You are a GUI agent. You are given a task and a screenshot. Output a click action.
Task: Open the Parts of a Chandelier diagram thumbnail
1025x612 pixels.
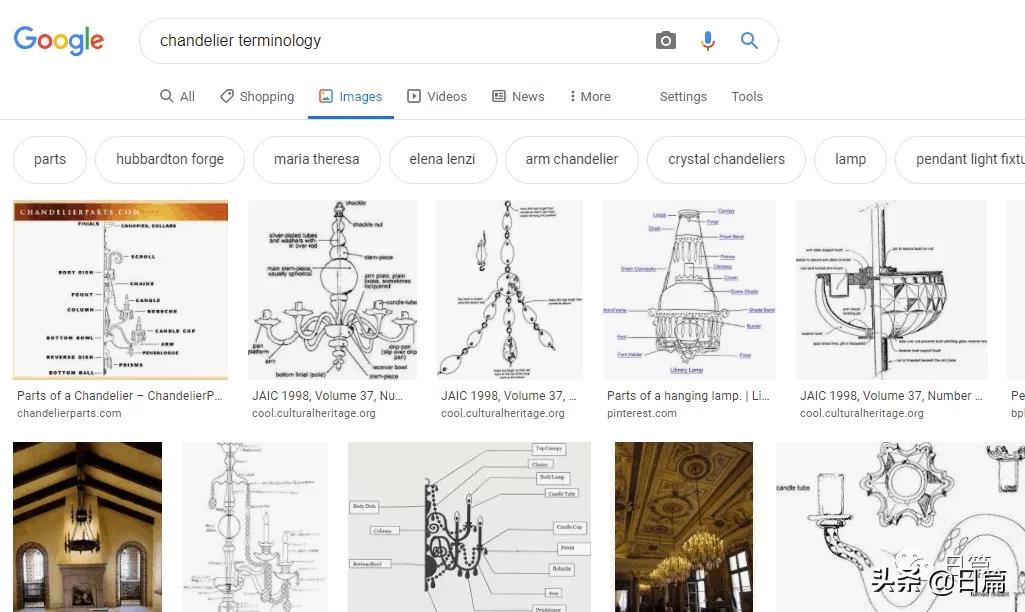tap(120, 290)
